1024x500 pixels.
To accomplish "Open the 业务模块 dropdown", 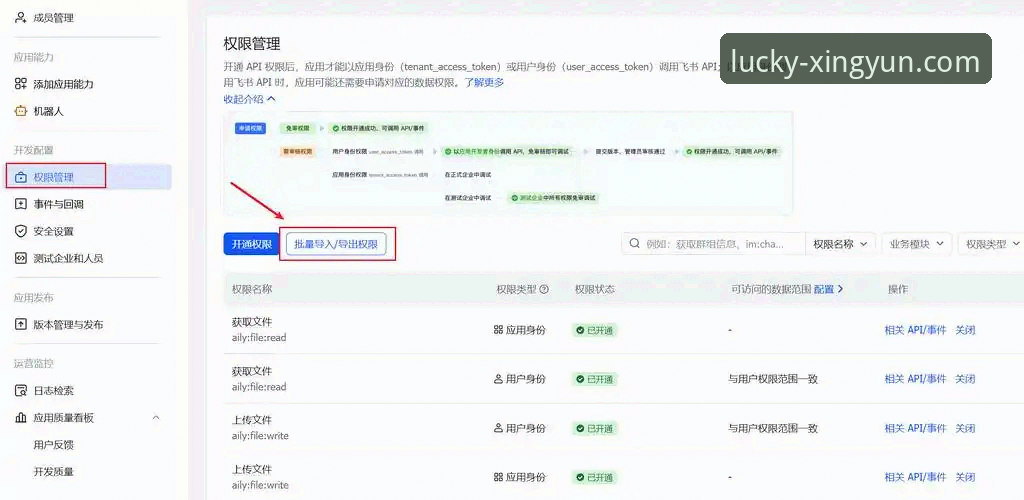I will (917, 243).
